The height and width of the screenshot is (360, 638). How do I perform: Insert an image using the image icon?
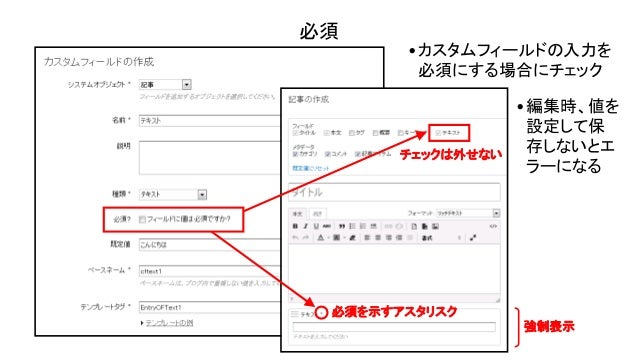click(x=435, y=226)
